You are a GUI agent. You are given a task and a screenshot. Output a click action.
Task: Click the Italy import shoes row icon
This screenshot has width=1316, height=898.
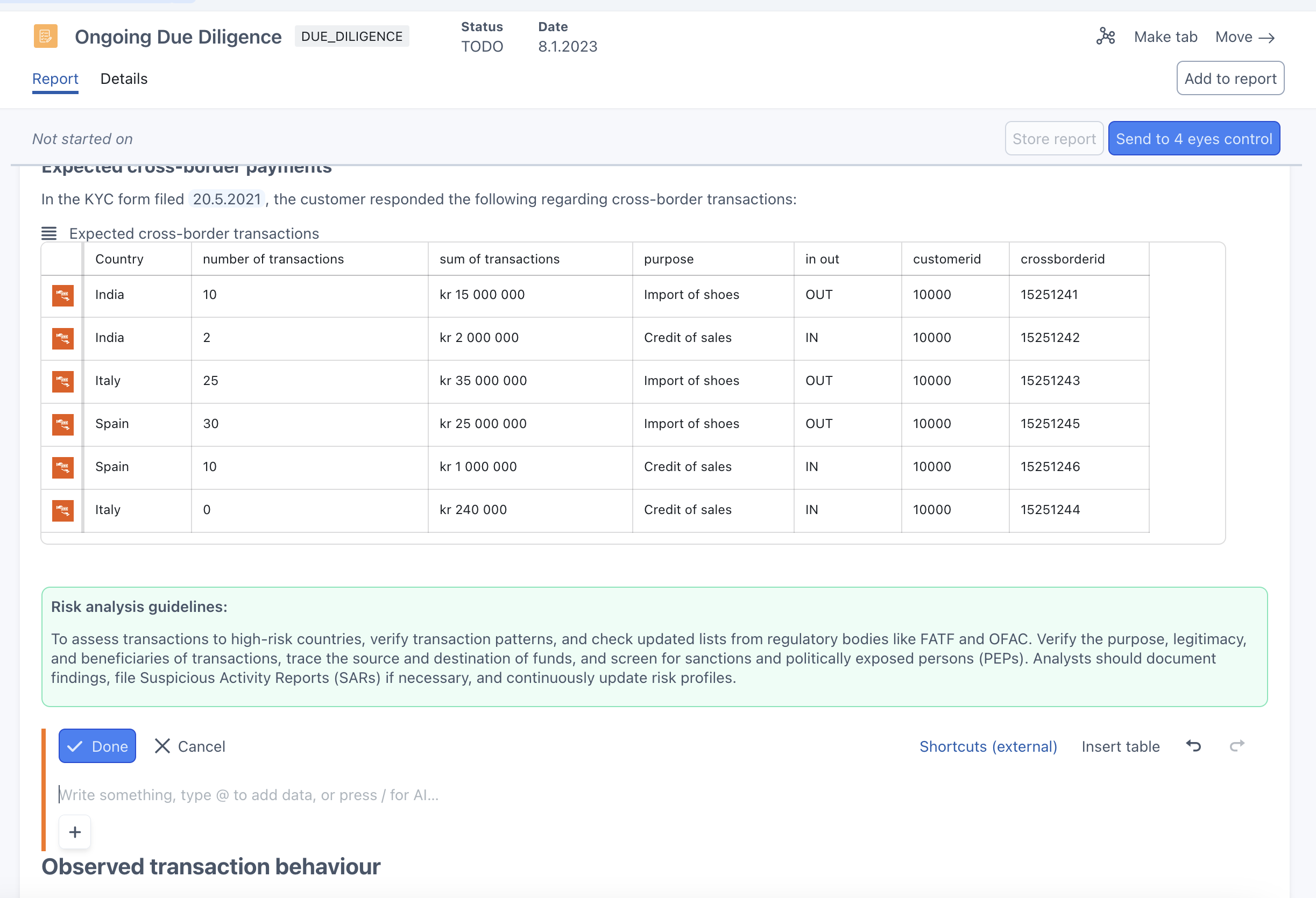(x=62, y=381)
